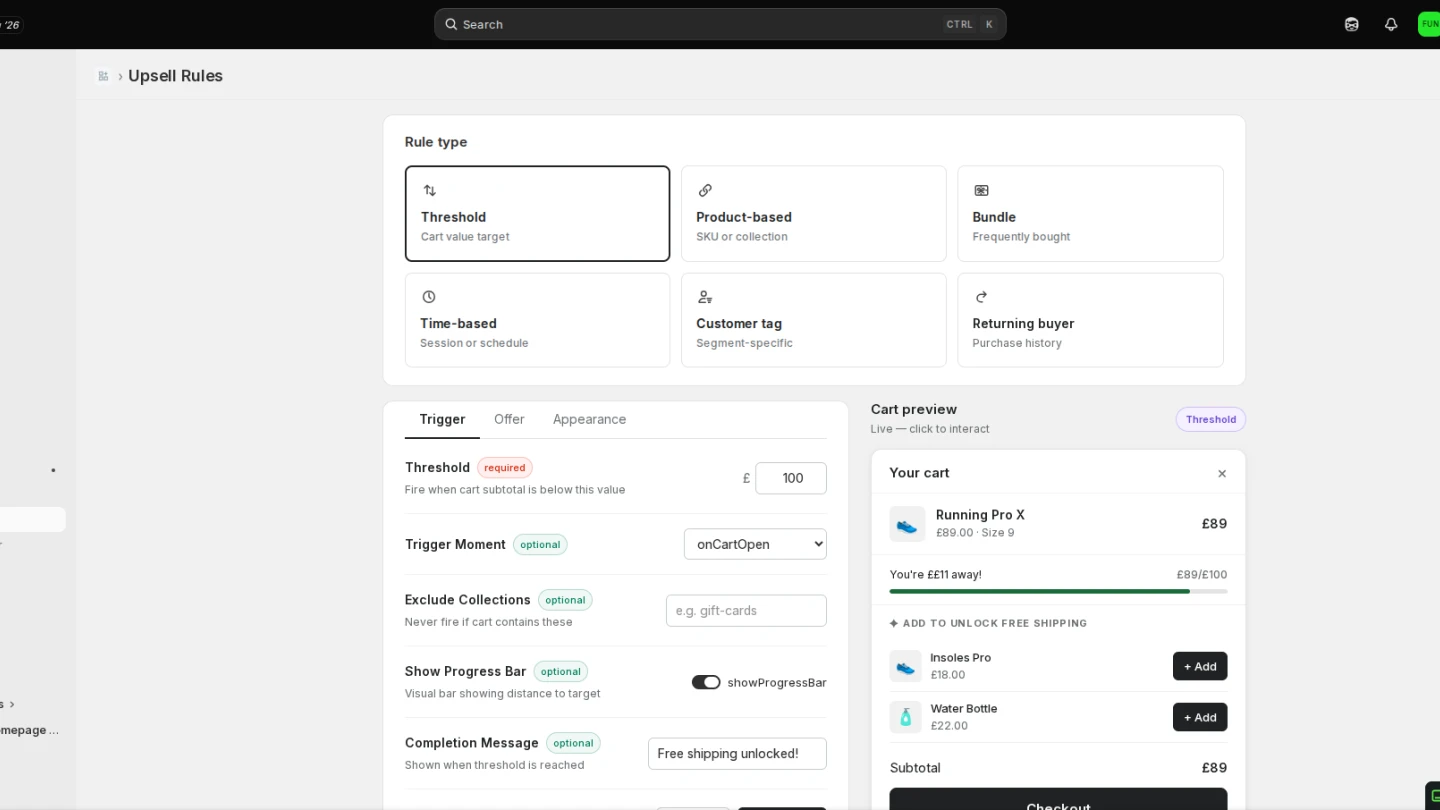Click the Exclude Collections input field
The height and width of the screenshot is (810, 1440).
pos(746,611)
